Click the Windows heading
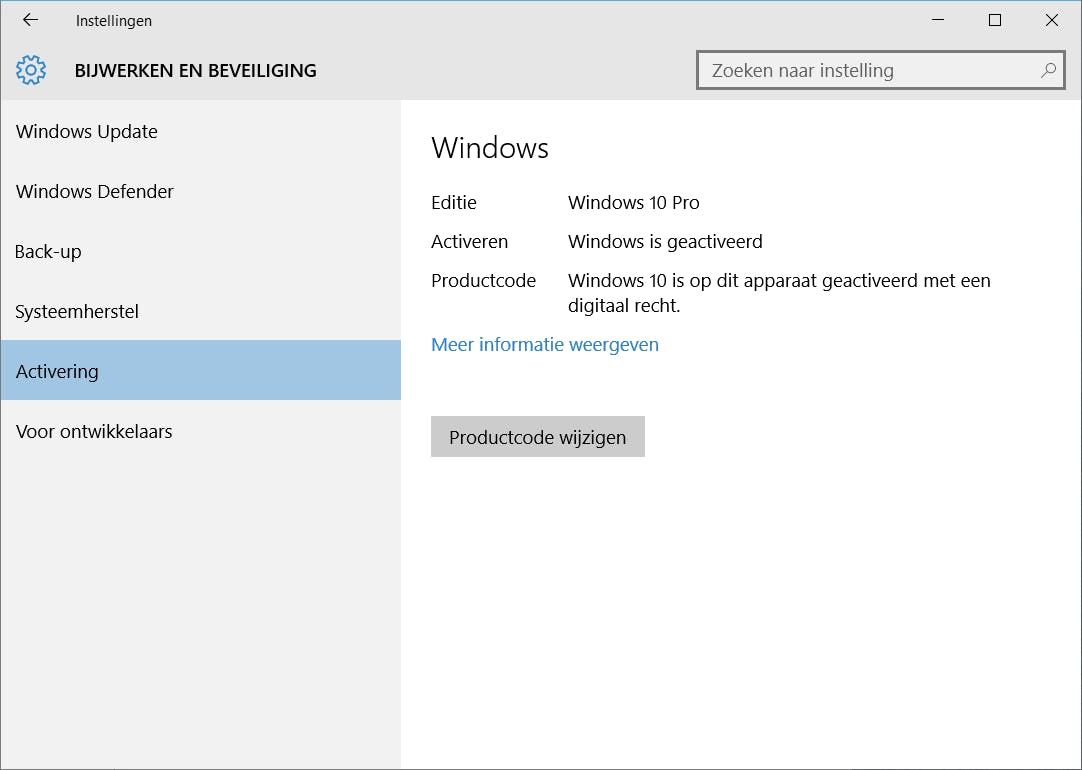Image resolution: width=1082 pixels, height=770 pixels. pyautogui.click(x=490, y=148)
